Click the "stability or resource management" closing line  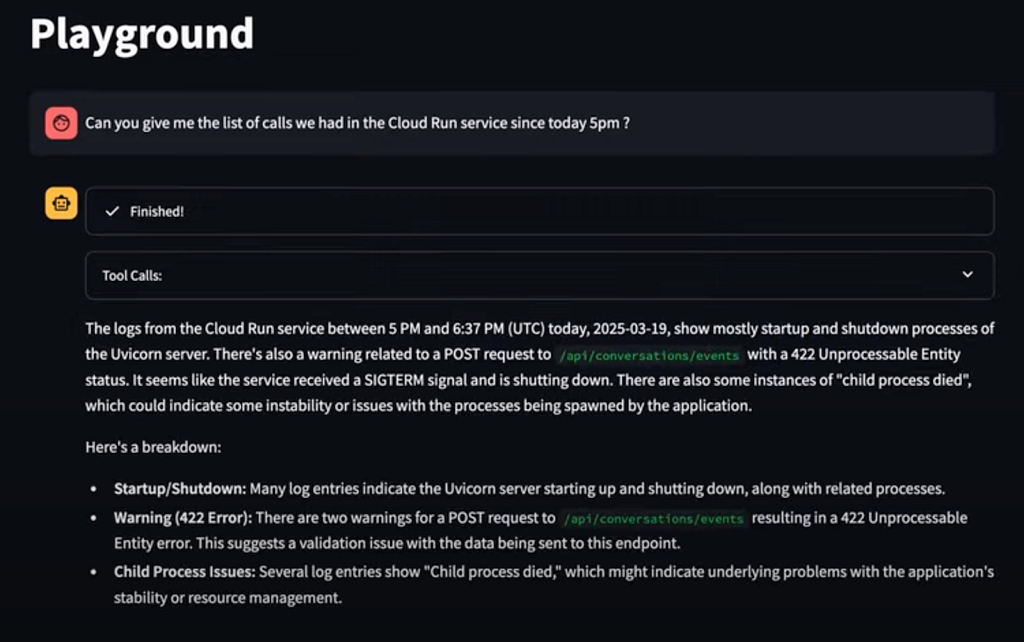228,598
